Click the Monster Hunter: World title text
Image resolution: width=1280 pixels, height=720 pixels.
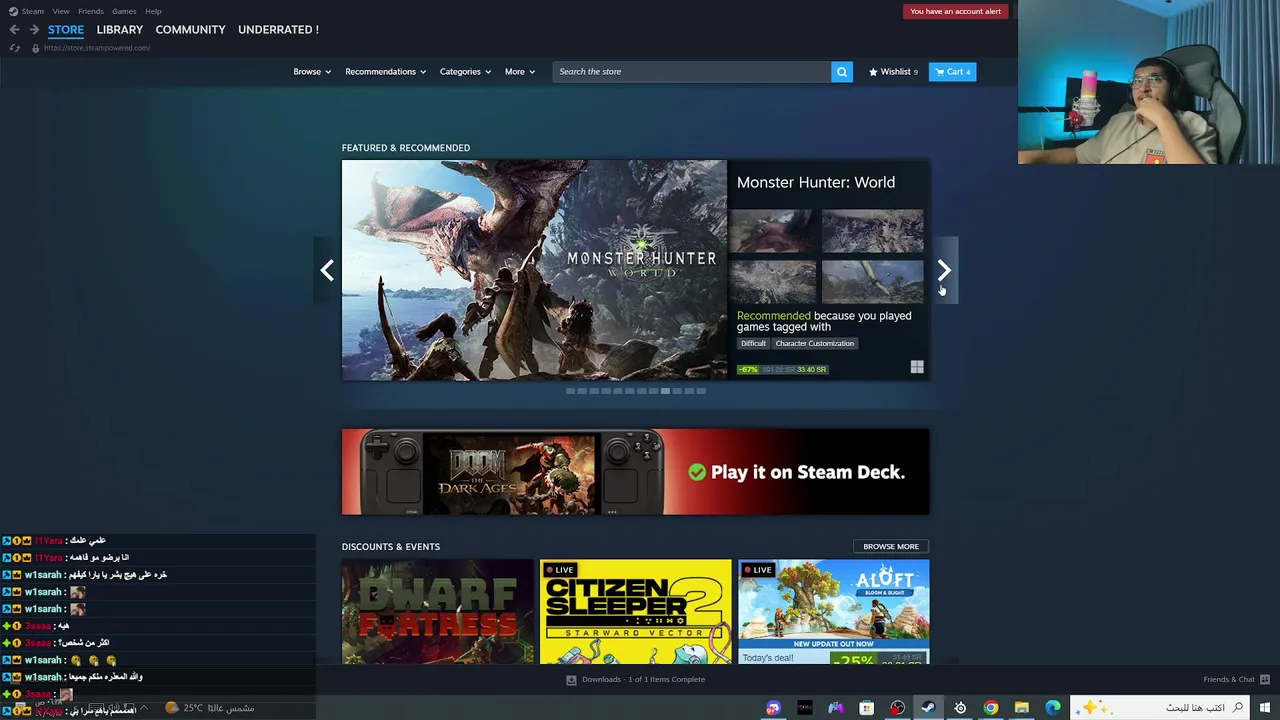coord(816,183)
